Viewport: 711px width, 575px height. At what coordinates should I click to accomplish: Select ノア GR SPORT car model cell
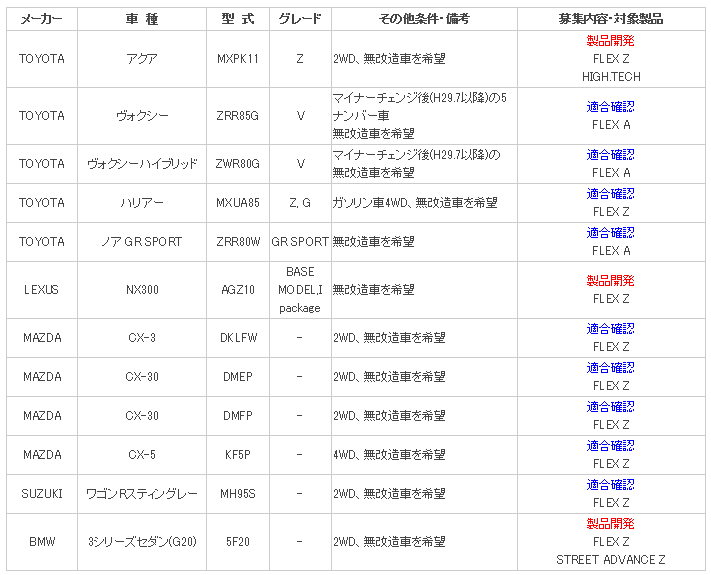[142, 242]
